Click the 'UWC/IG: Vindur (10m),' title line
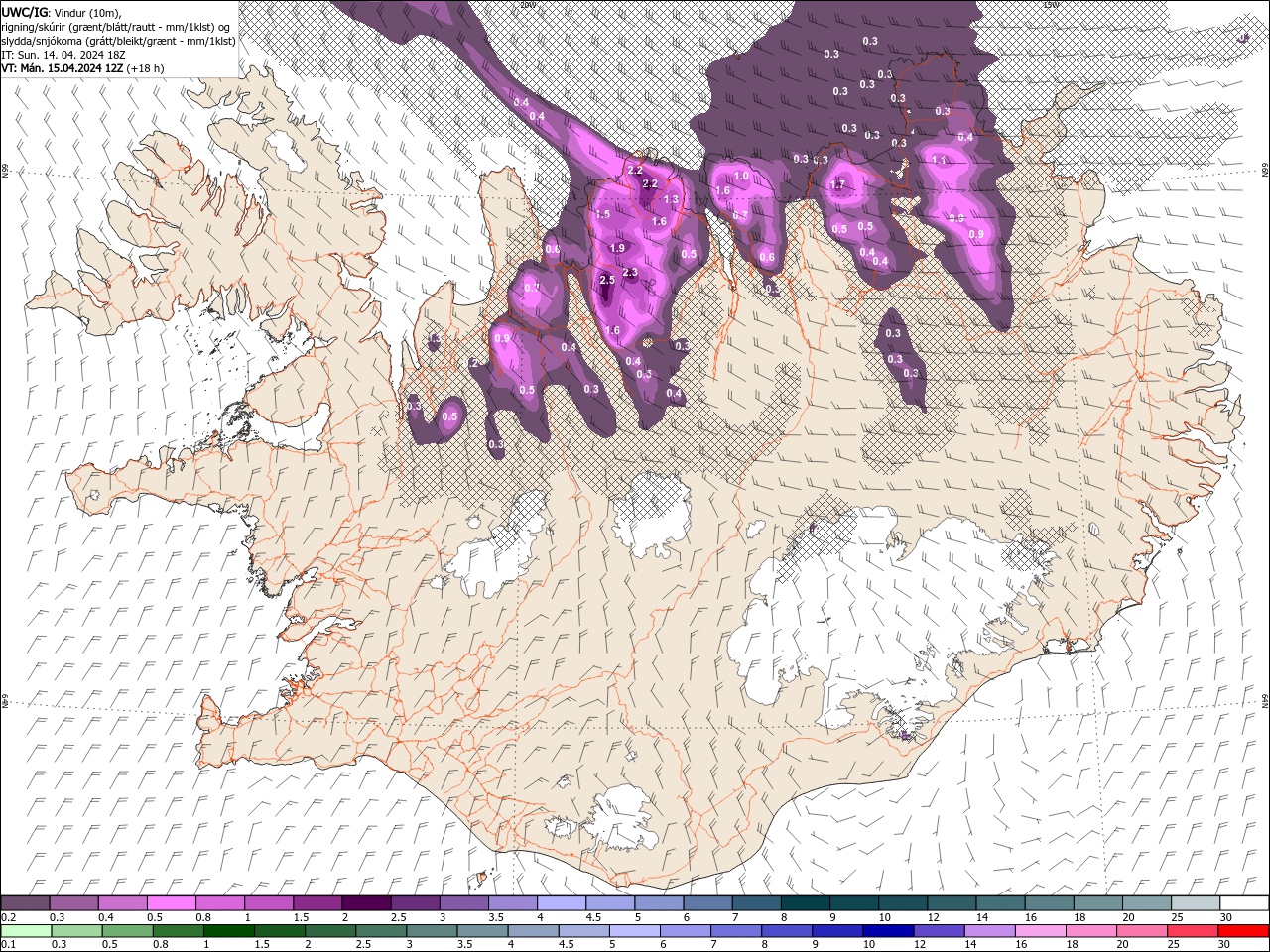This screenshot has height=952, width=1270. click(x=61, y=12)
